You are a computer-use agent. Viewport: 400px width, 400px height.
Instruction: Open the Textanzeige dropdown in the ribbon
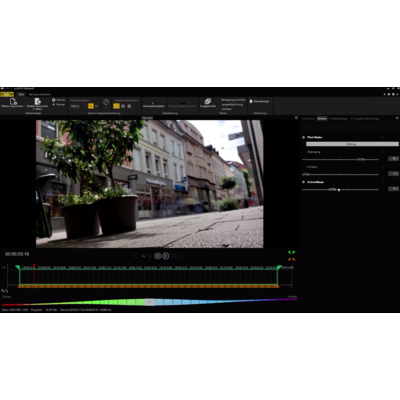pyautogui.click(x=260, y=101)
